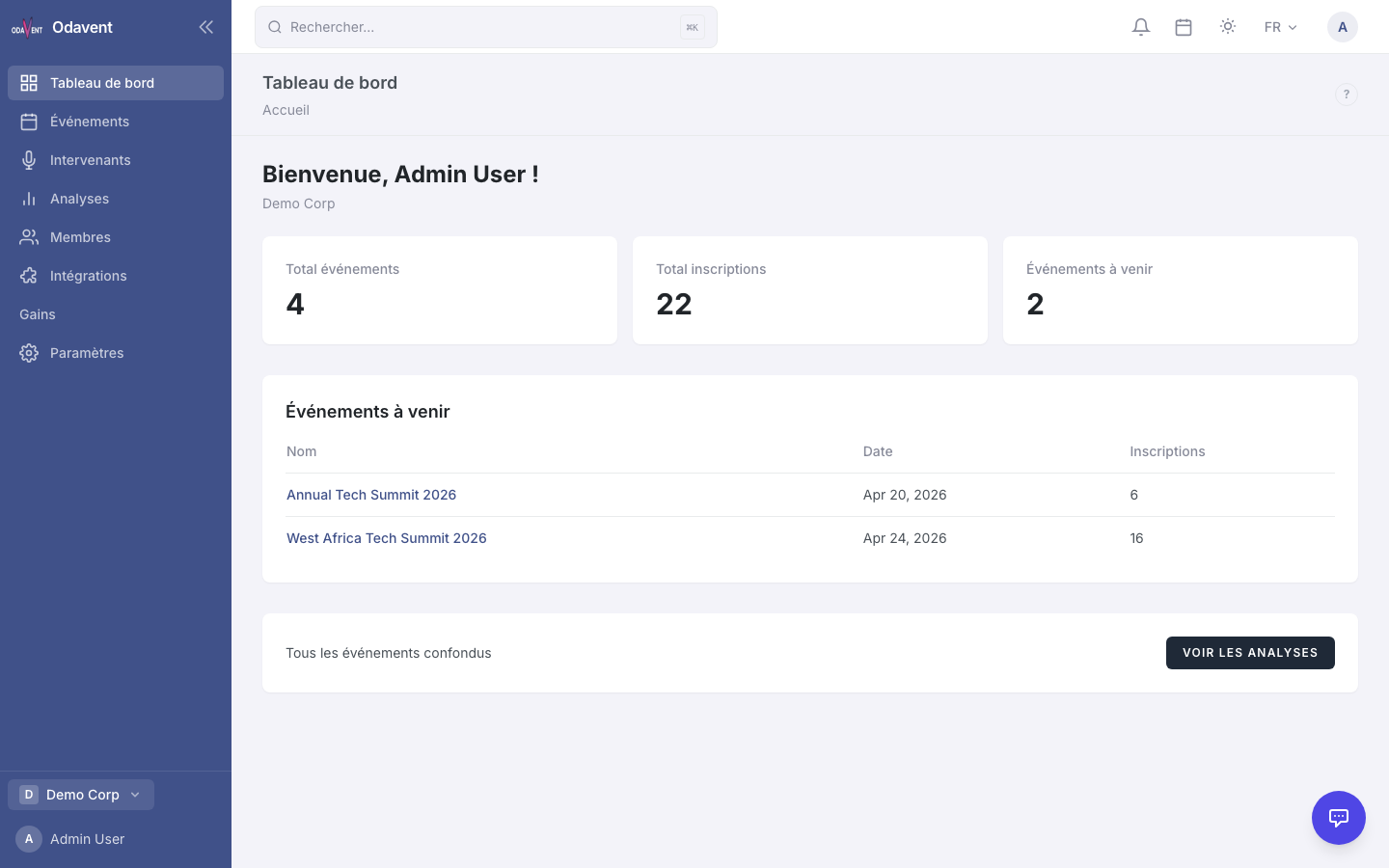
Task: Click the Analyses bar chart icon
Action: pos(29,199)
